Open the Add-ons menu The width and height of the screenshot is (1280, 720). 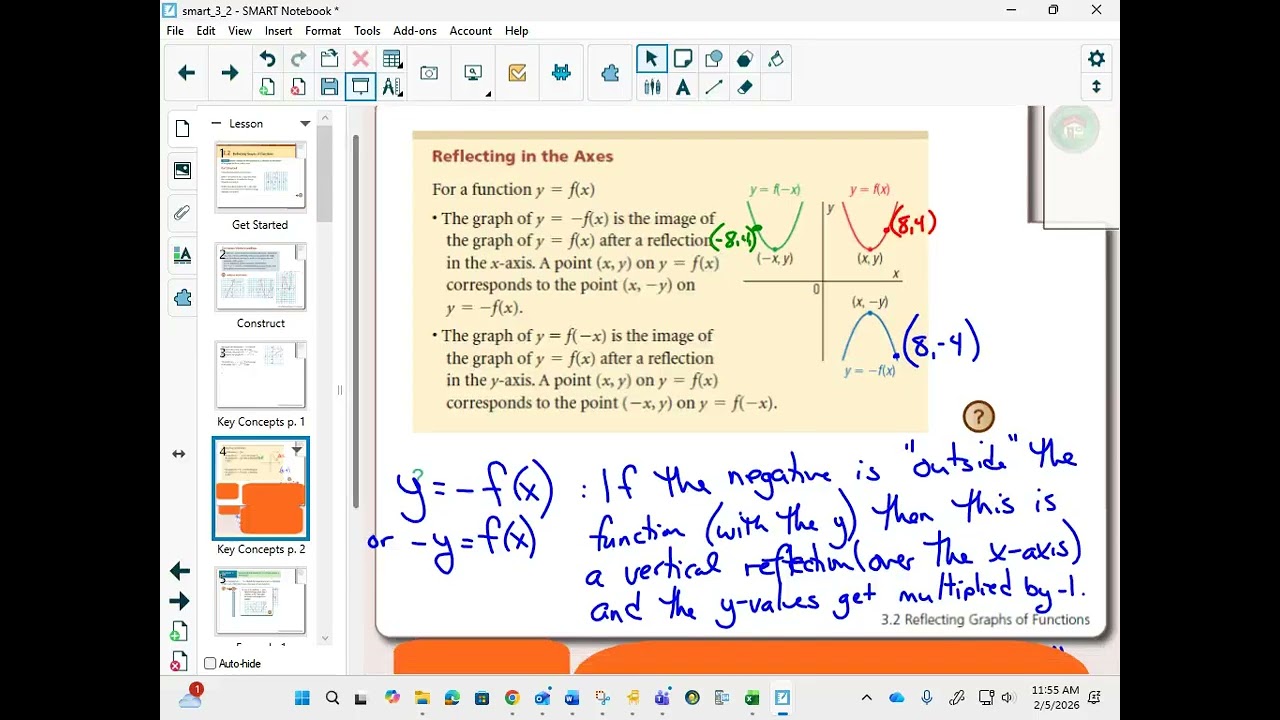415,31
